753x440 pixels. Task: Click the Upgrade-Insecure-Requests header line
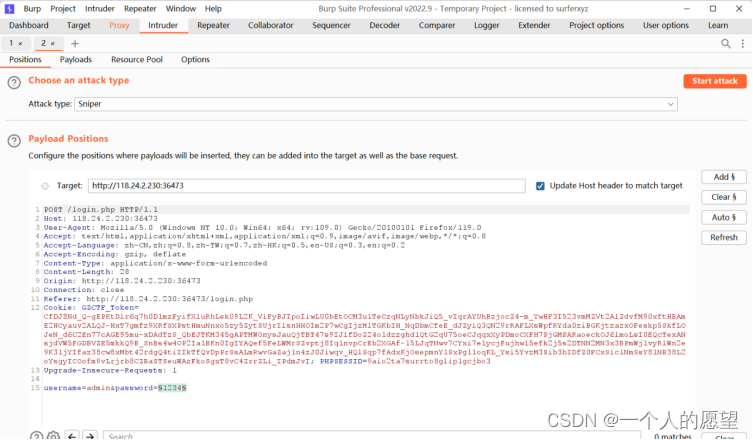tap(110, 371)
